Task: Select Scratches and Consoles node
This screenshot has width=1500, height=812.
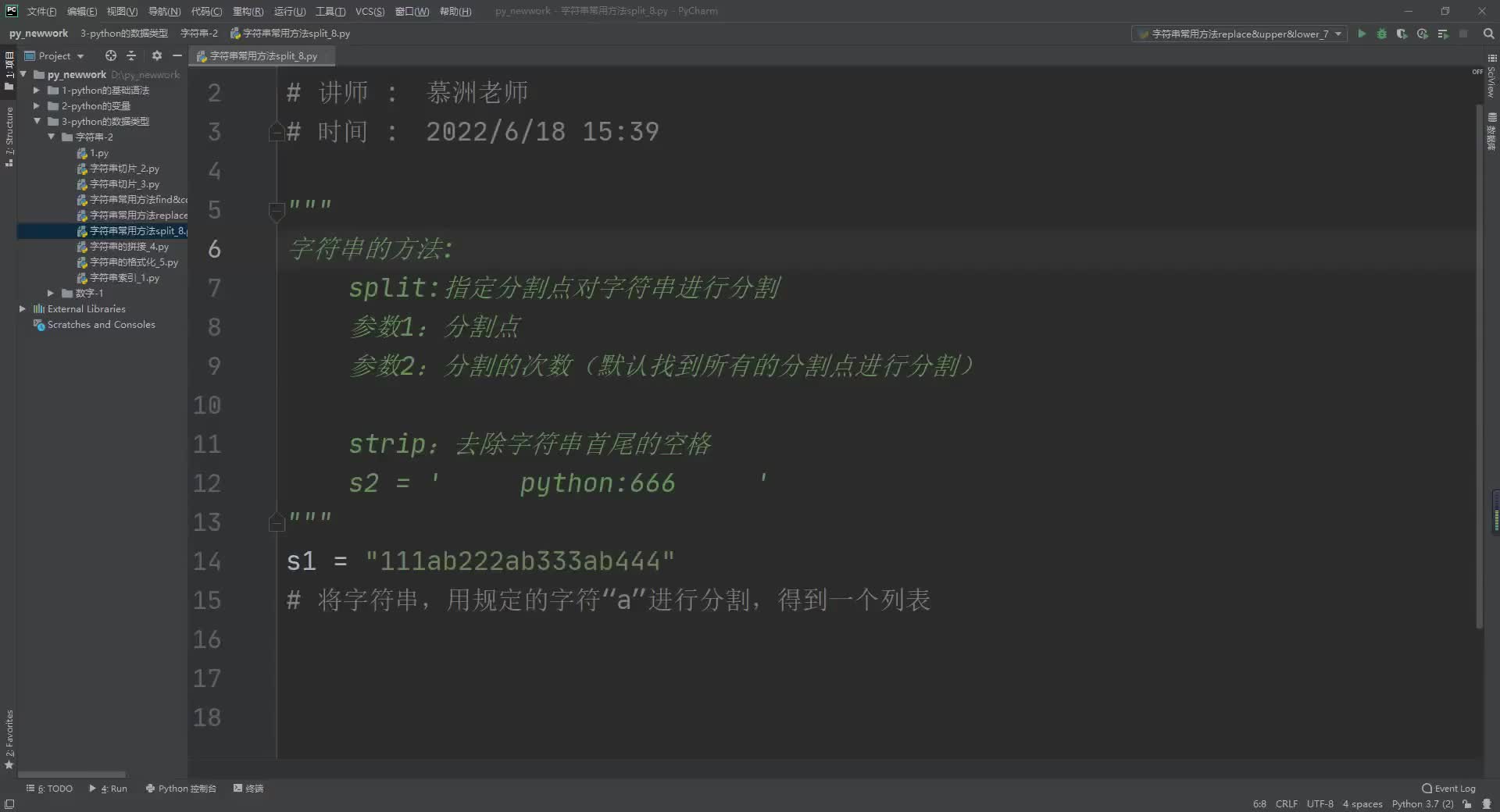Action: point(94,325)
